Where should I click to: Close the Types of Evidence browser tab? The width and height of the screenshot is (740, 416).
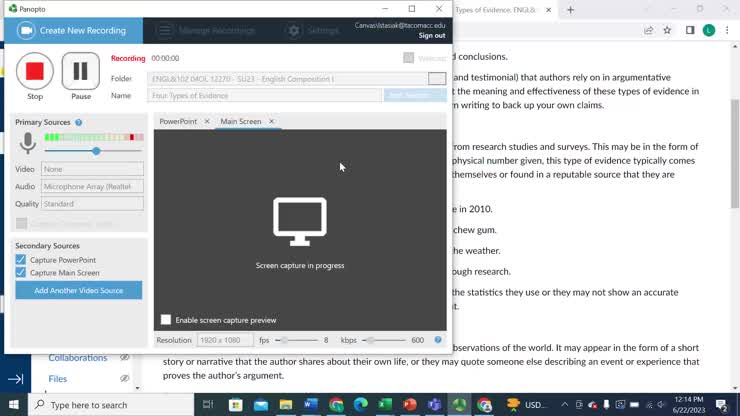(x=548, y=10)
